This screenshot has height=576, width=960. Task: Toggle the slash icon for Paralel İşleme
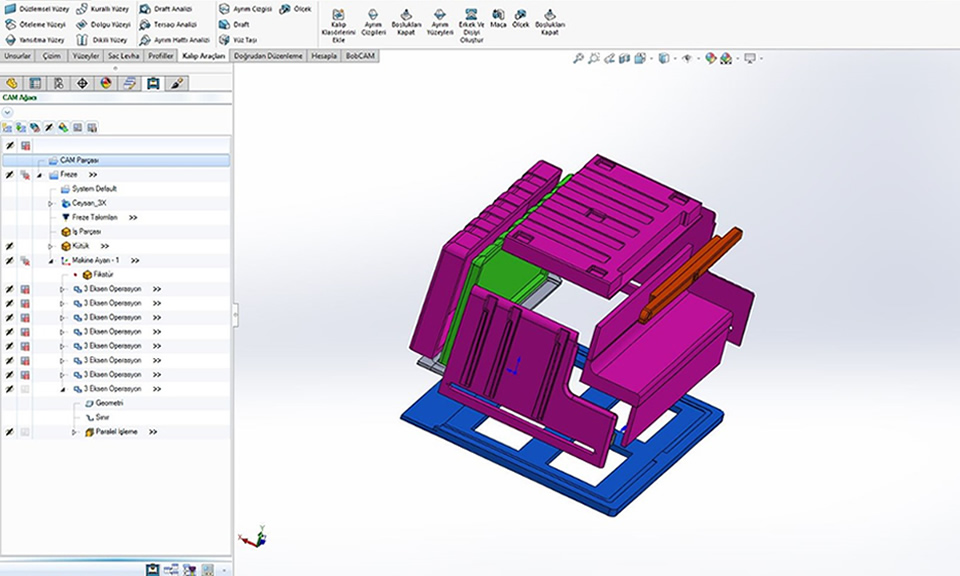point(9,432)
